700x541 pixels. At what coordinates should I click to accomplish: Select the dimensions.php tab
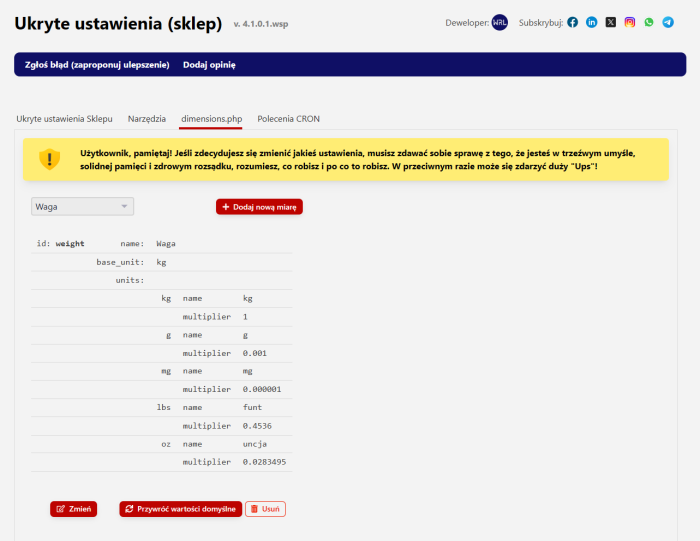[x=211, y=119]
